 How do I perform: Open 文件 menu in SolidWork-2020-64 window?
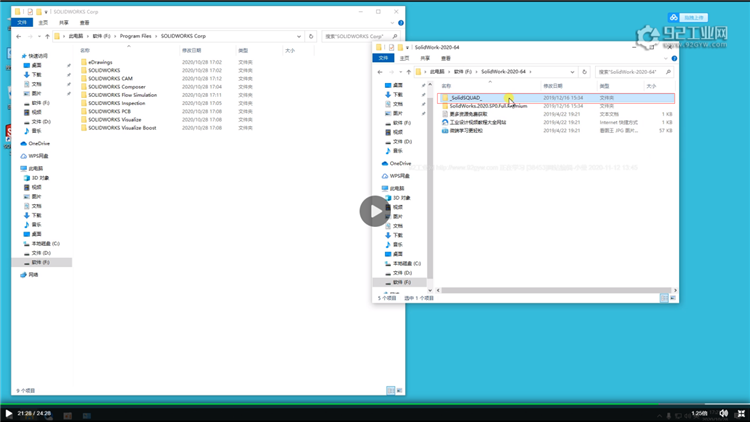[x=383, y=58]
